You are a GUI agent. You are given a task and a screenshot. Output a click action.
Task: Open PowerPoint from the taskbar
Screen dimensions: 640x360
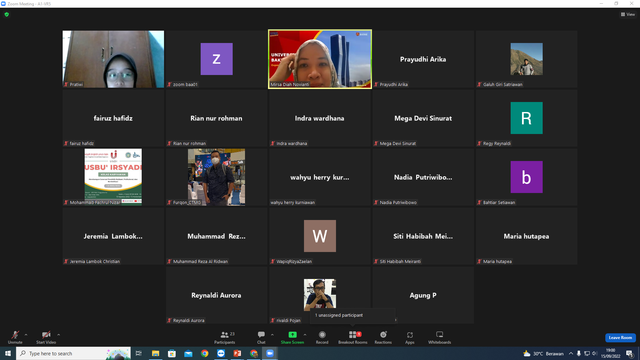point(237,353)
